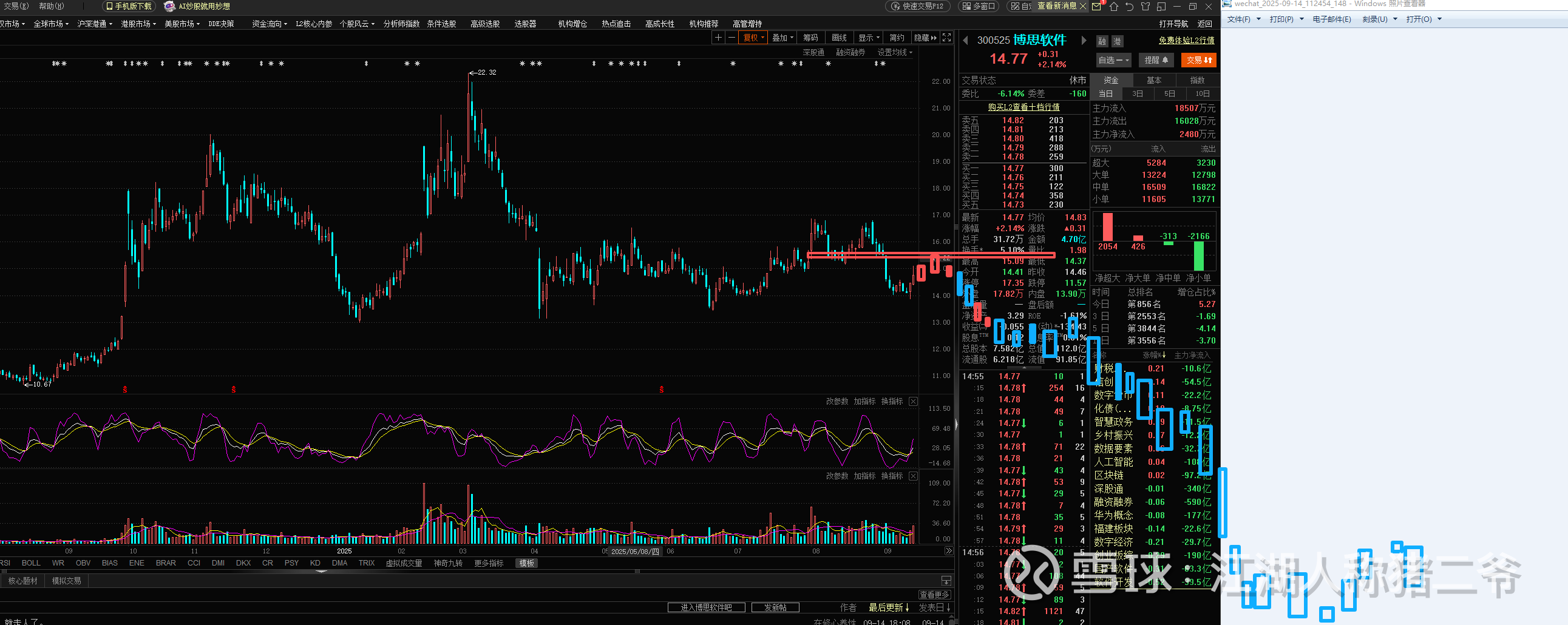Viewport: 1568px width, 625px height.
Task: Switch to the 指数 tab
Action: tap(1197, 80)
